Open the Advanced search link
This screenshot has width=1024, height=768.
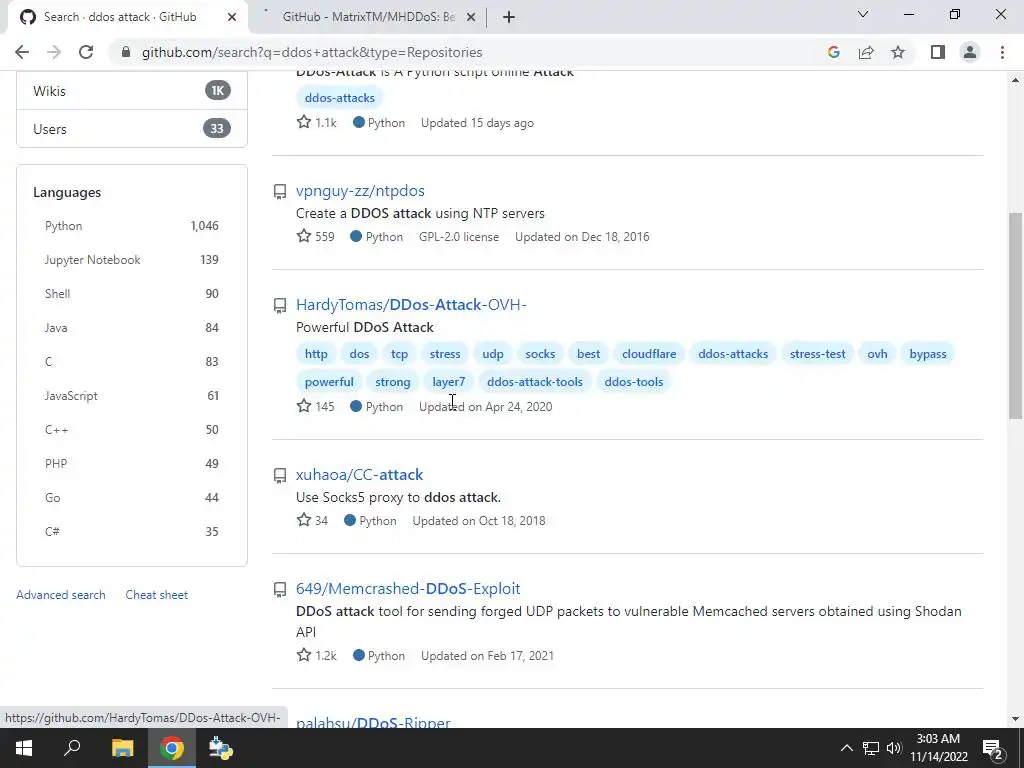click(x=61, y=595)
